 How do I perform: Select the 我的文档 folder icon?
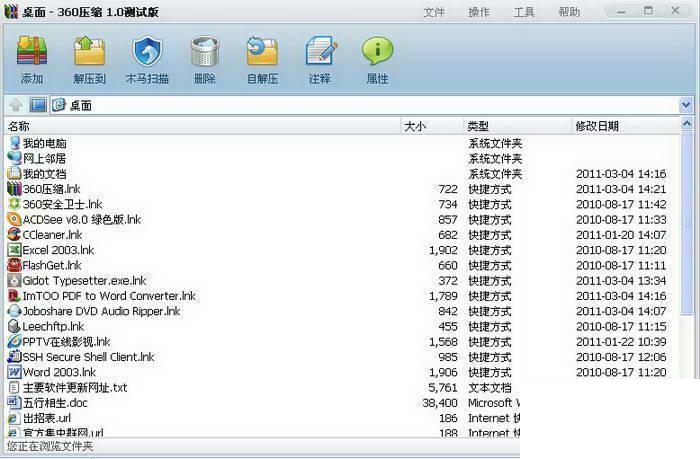pos(14,173)
